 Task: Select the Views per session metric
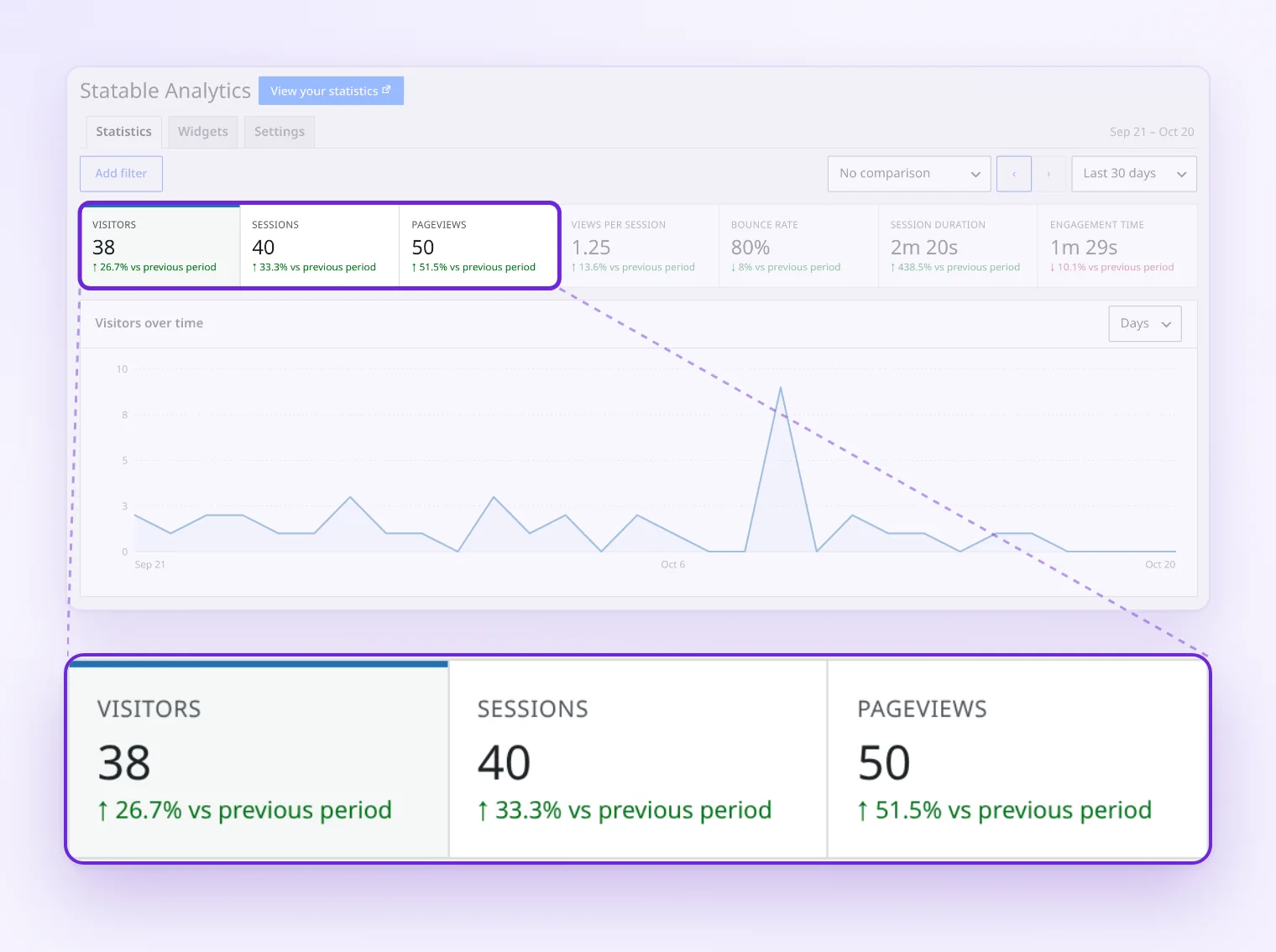pos(639,246)
